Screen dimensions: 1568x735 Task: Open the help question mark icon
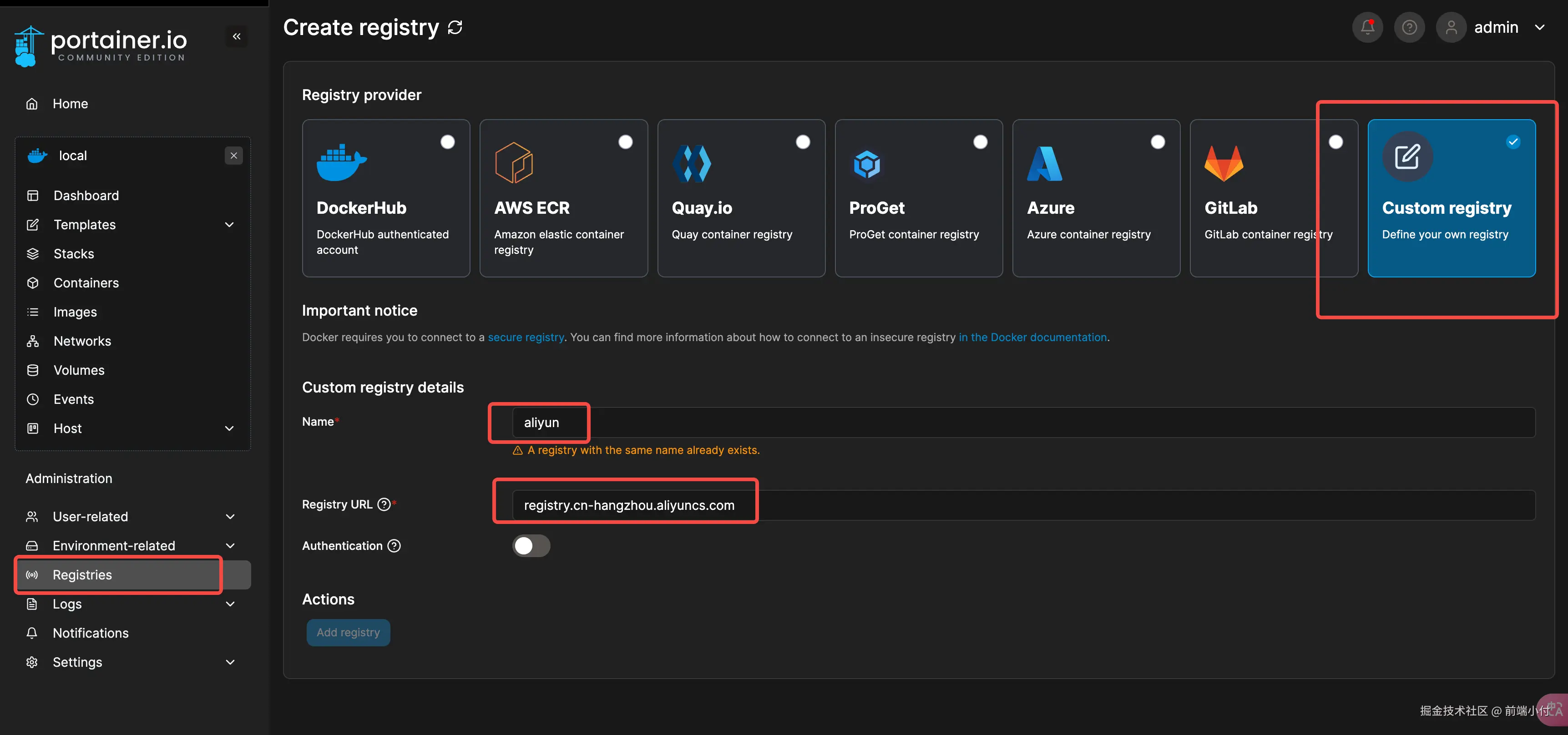pos(1409,27)
